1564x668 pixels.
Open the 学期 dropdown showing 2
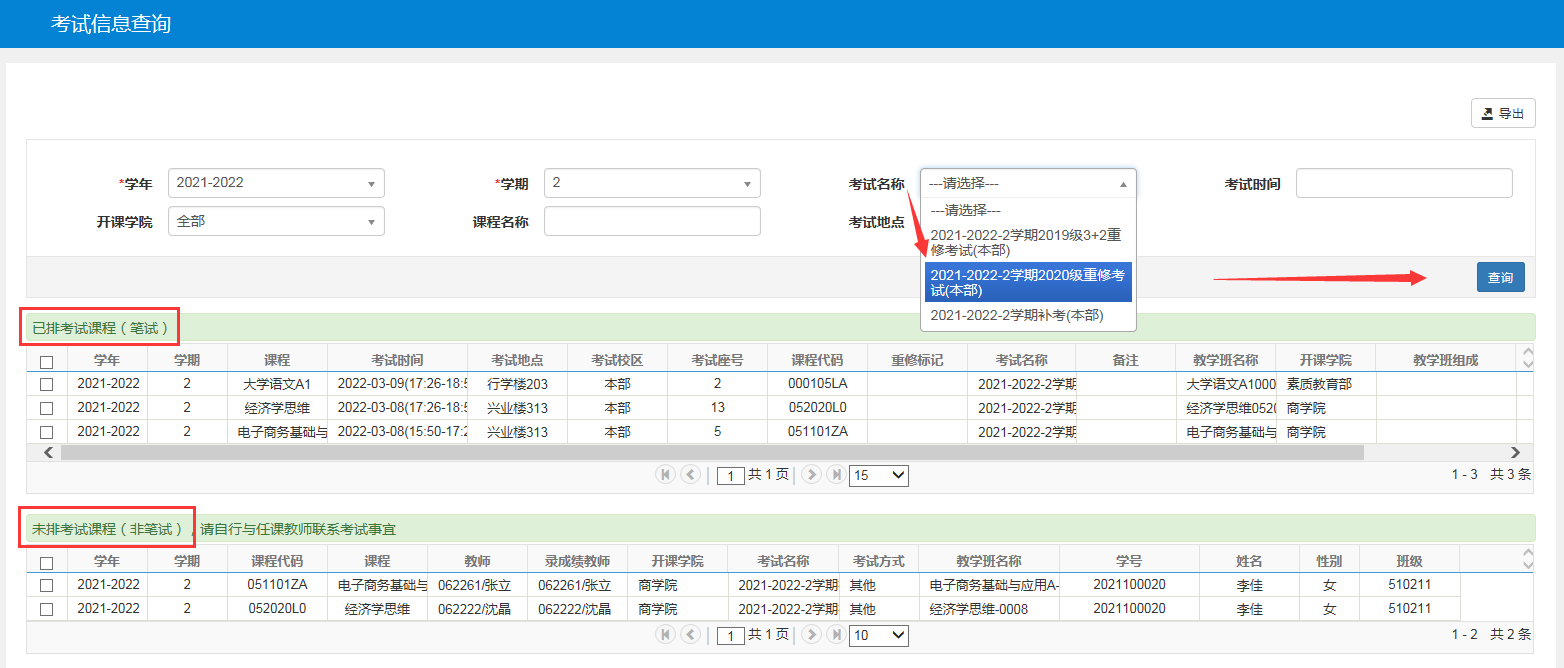(x=652, y=183)
